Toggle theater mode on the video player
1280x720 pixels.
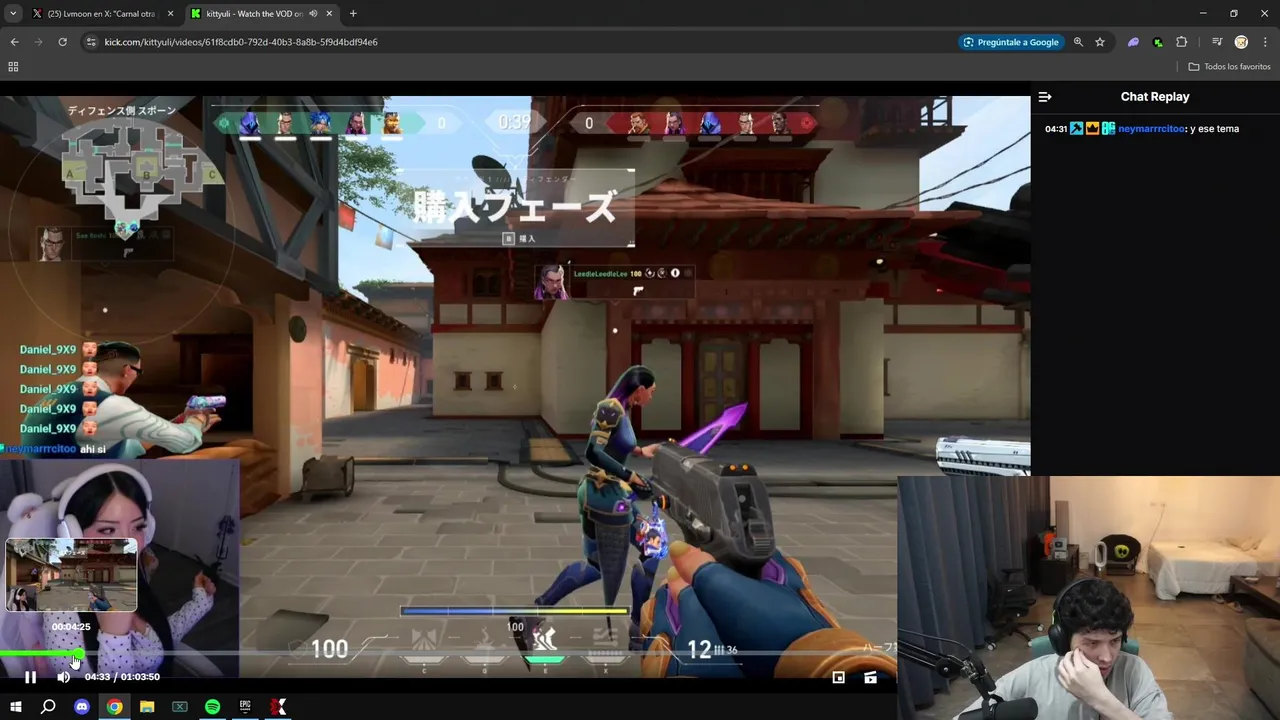pyautogui.click(x=870, y=677)
